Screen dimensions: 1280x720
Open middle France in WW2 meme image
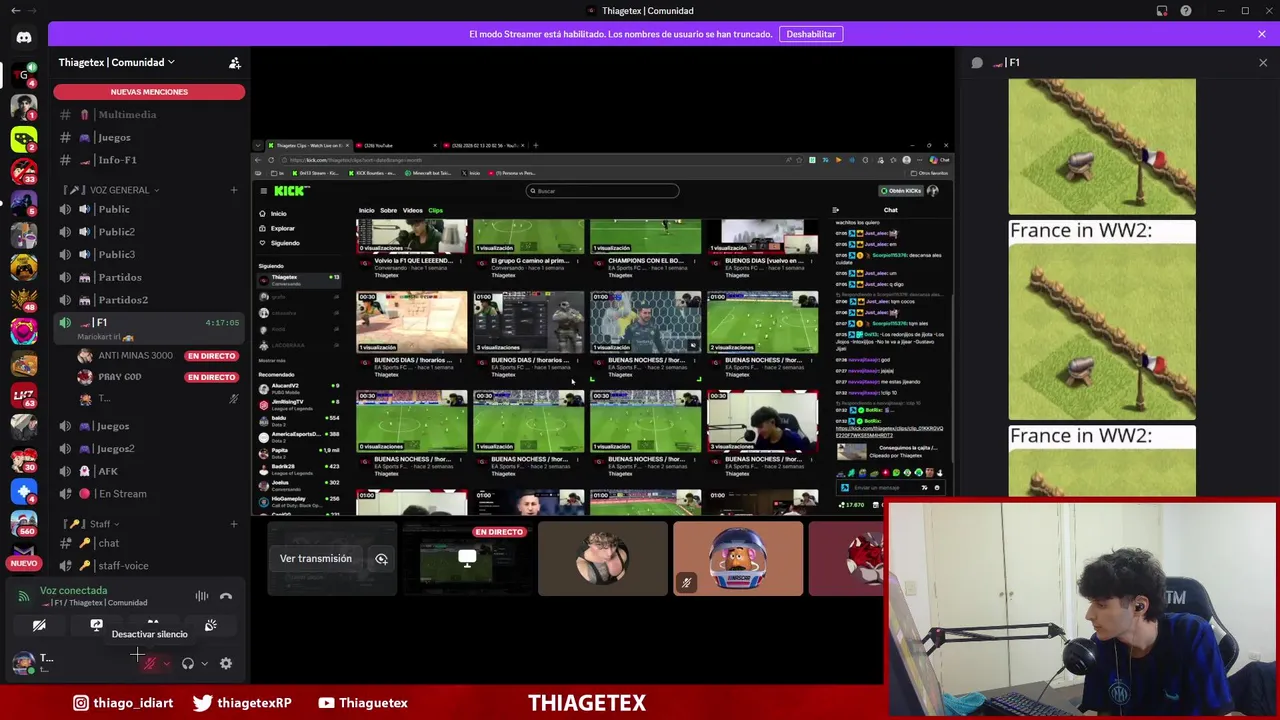coord(1102,320)
